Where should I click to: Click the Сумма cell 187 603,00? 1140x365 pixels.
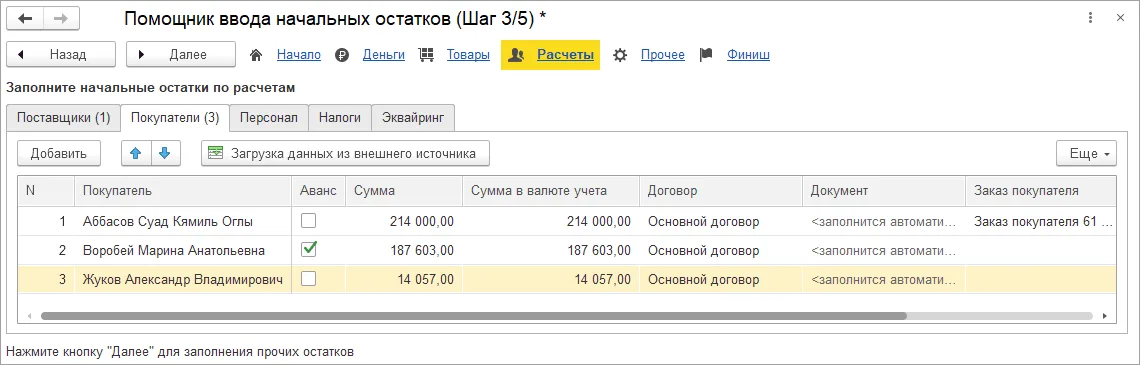404,250
